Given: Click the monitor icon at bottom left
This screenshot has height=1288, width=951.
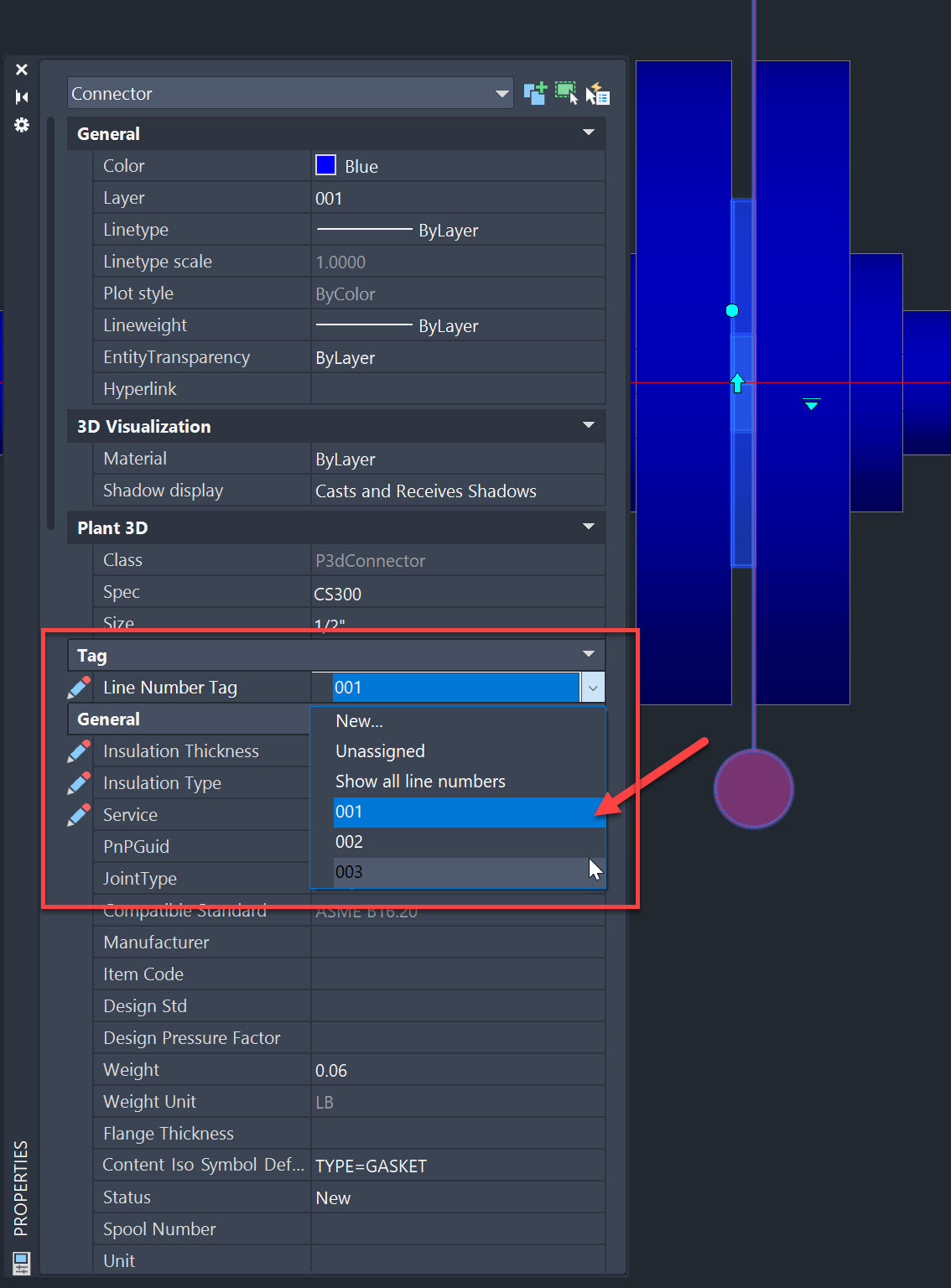Looking at the screenshot, I should click(20, 1263).
